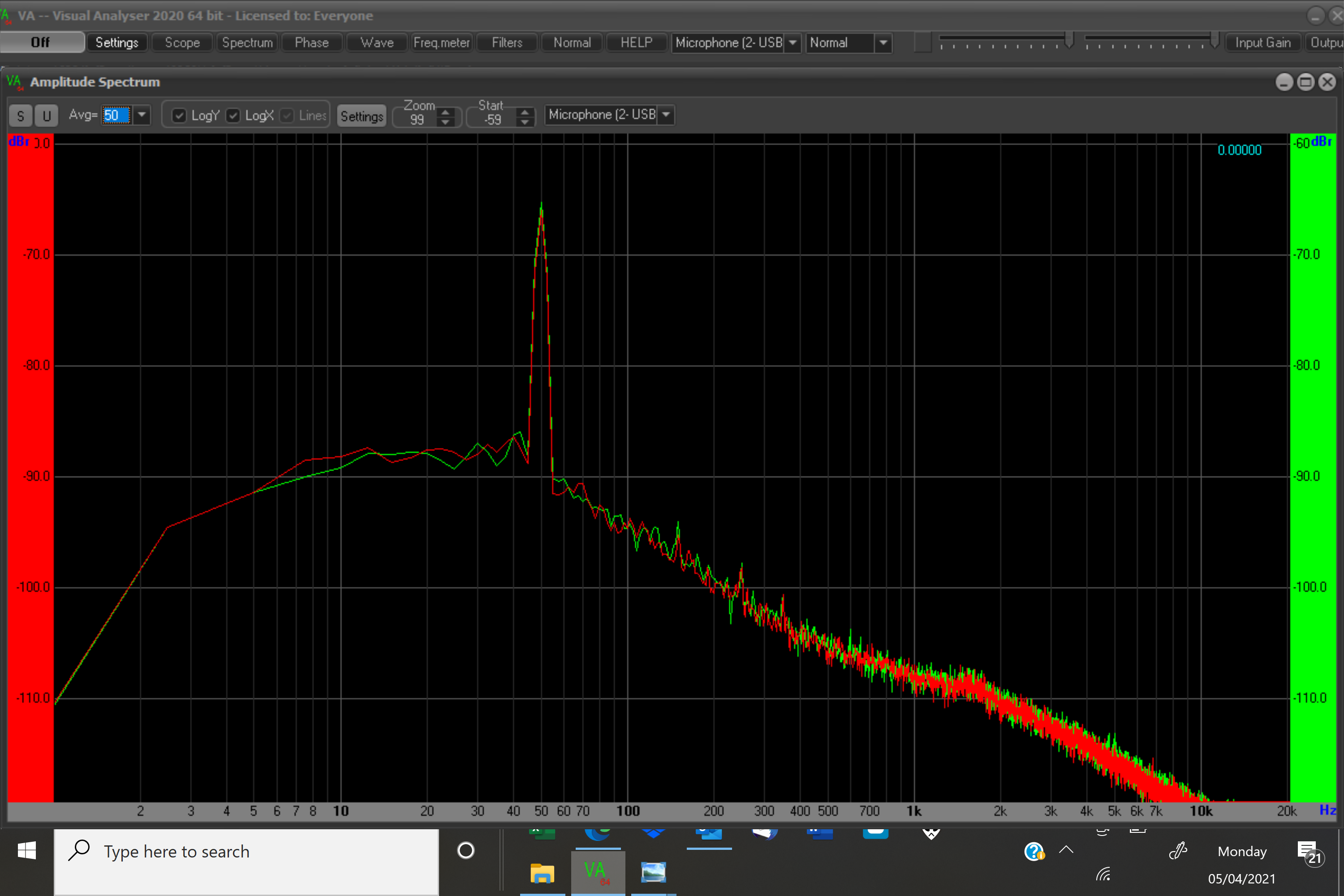The width and height of the screenshot is (1344, 896).
Task: Click the Output button at the toolbar edge
Action: click(x=1325, y=43)
